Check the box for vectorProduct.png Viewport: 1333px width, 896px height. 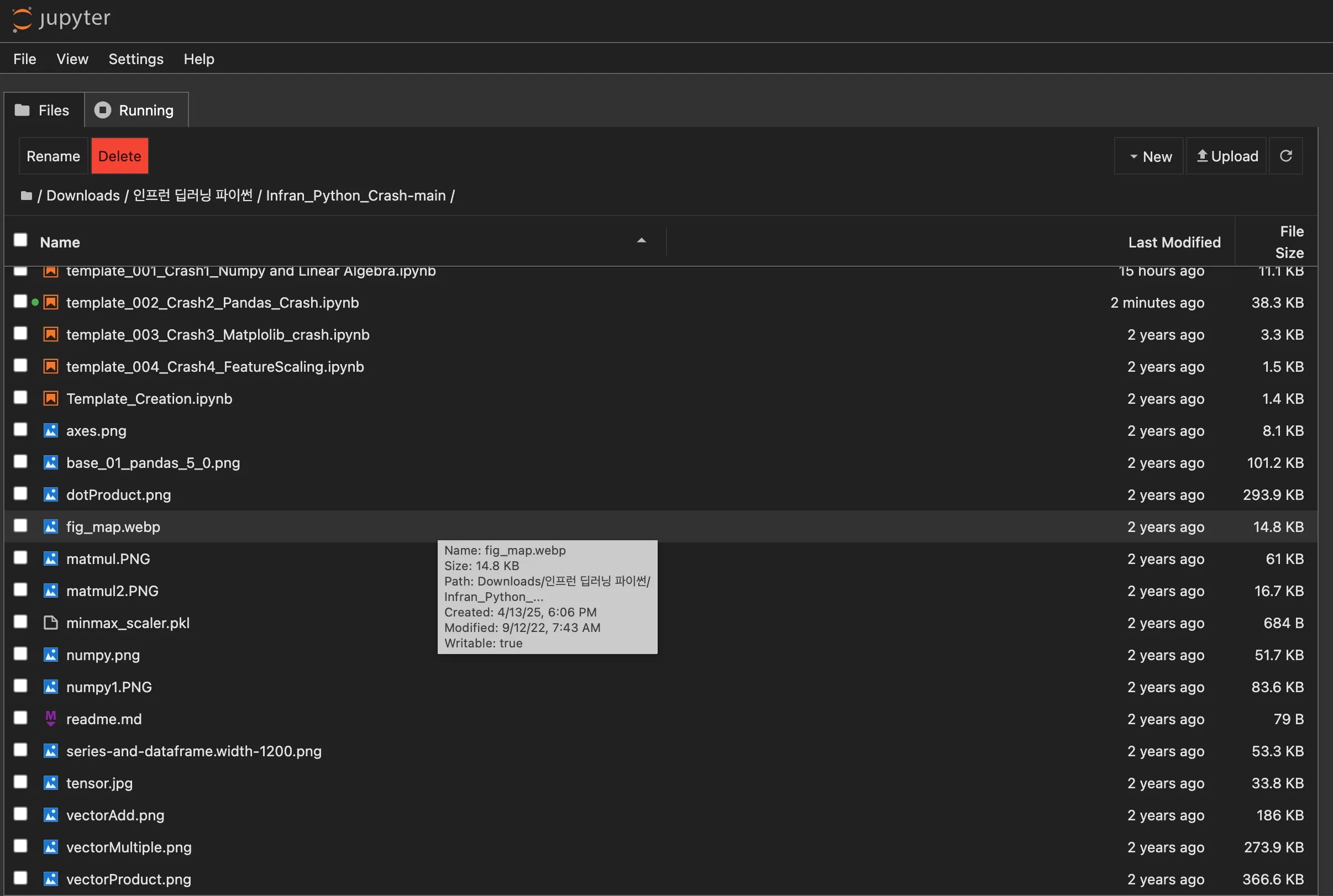pyautogui.click(x=20, y=877)
